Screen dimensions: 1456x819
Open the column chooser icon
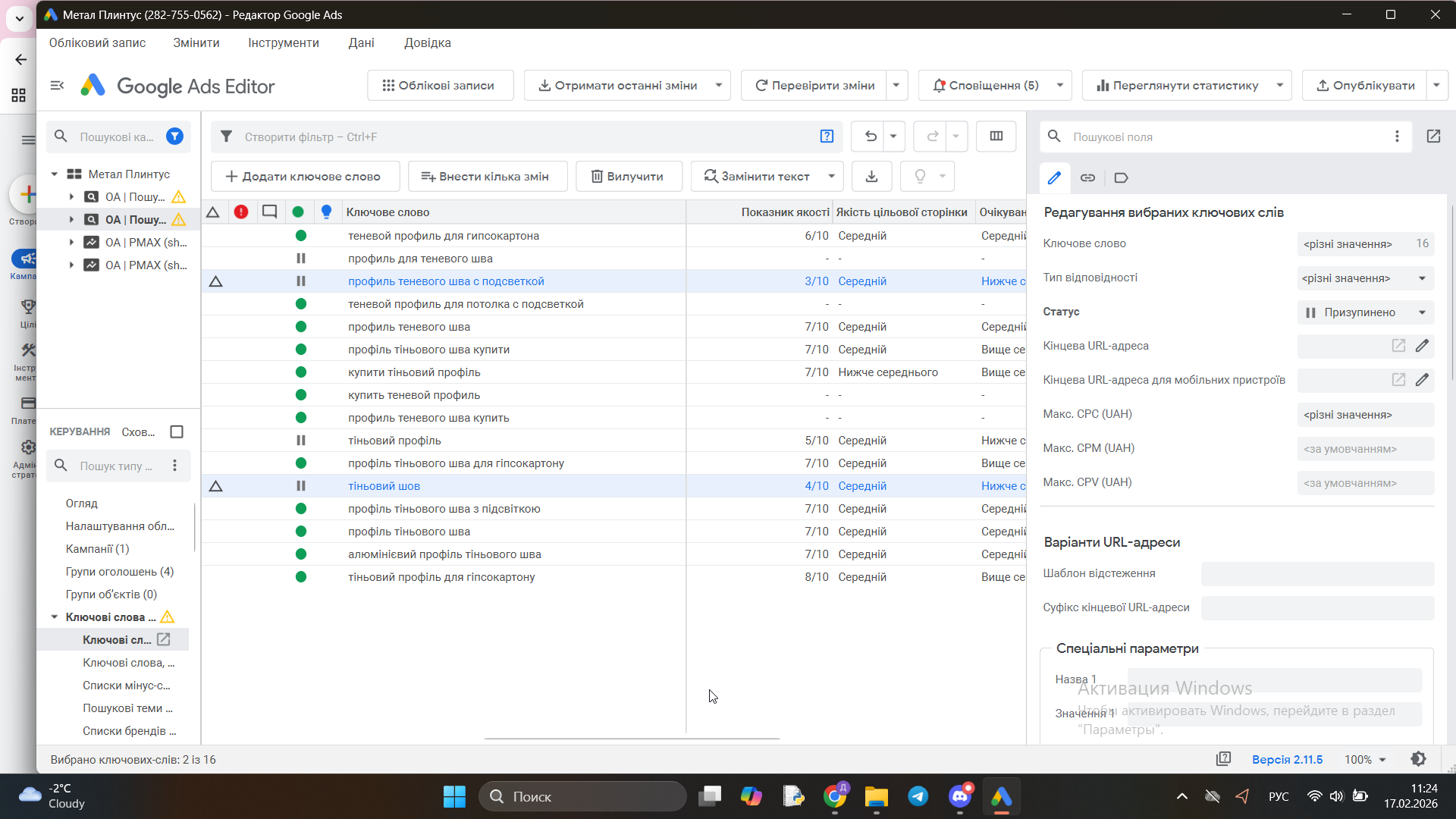tap(996, 136)
